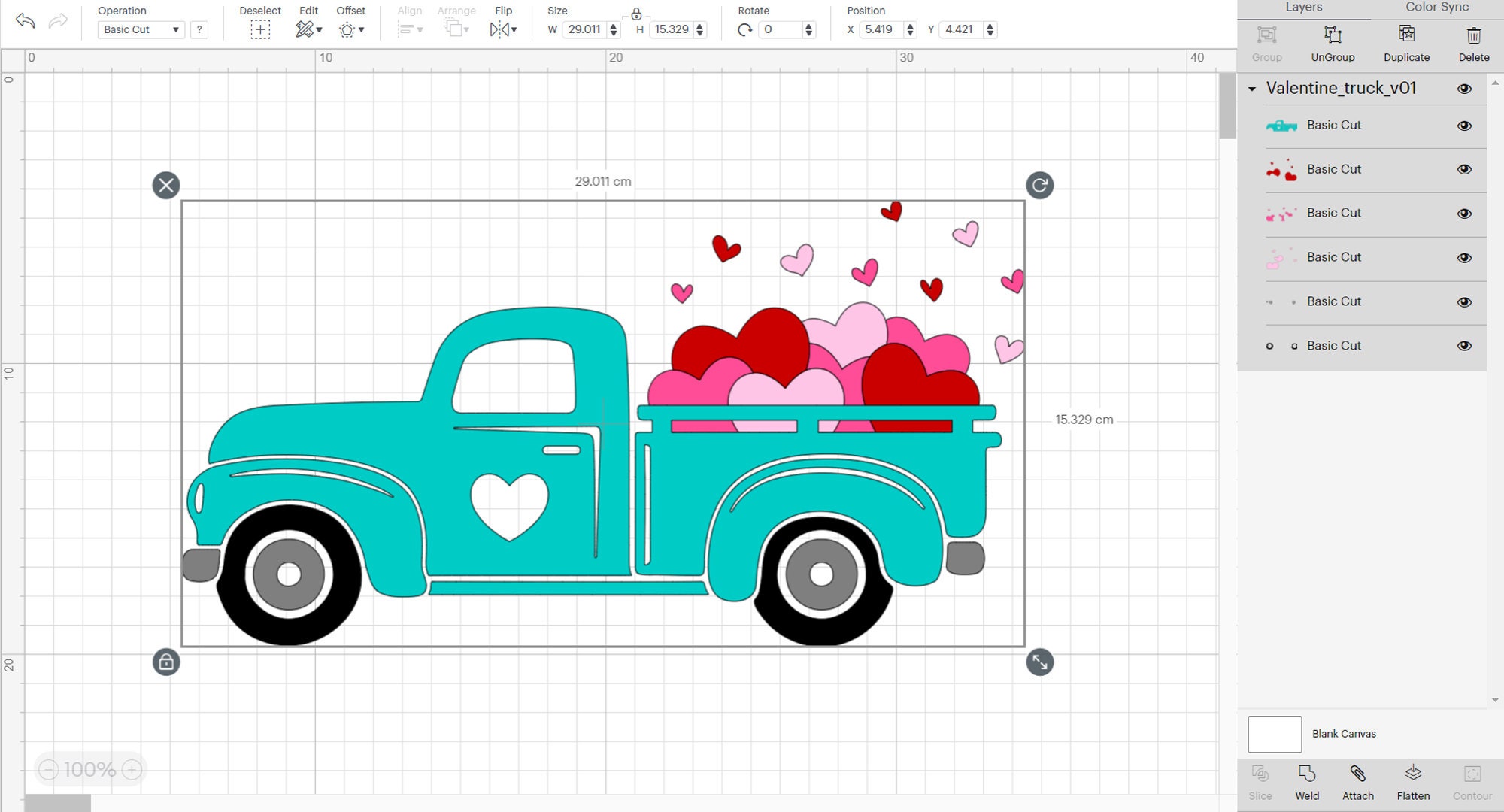The height and width of the screenshot is (812, 1504).
Task: Open the Offset tool
Action: pos(348,29)
